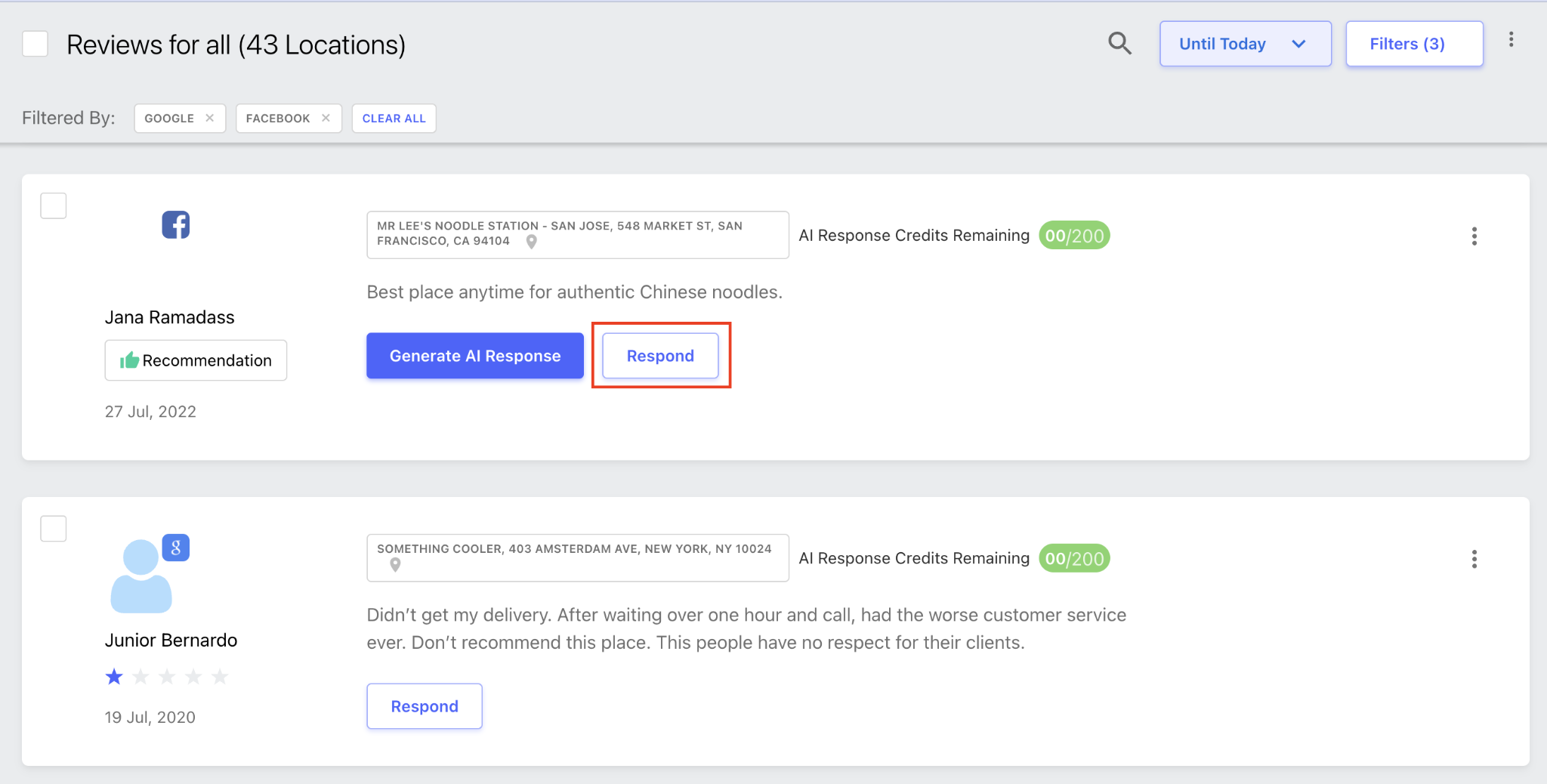Click the first star of Junior Bernardo's rating

click(114, 676)
